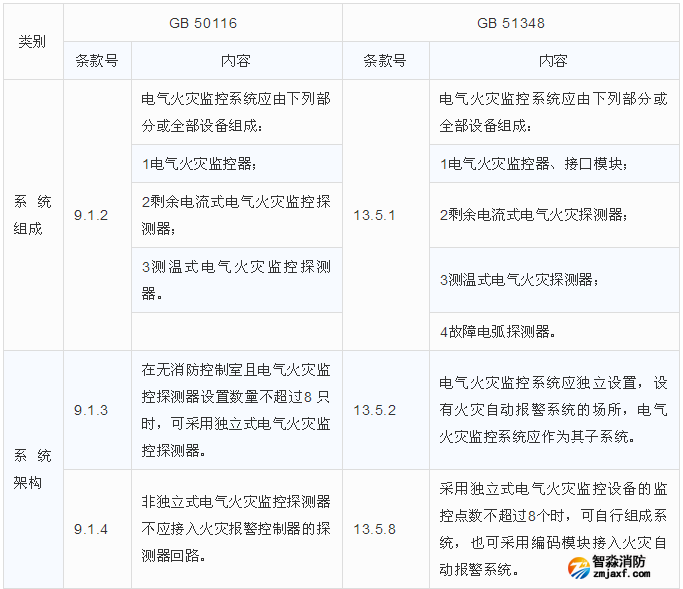This screenshot has height=589, width=683.
Task: Click the 1电气火灾监控器、接口模块 cell
Action: [553, 163]
